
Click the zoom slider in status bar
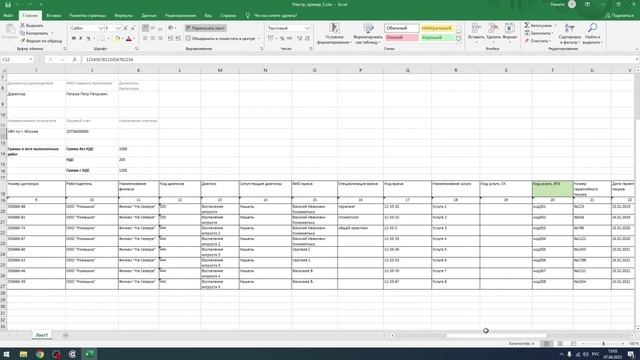(x=603, y=344)
